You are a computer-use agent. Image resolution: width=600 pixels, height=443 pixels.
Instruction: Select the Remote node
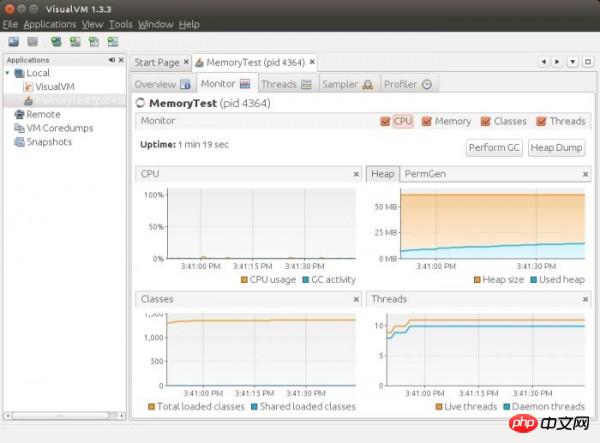[x=43, y=114]
